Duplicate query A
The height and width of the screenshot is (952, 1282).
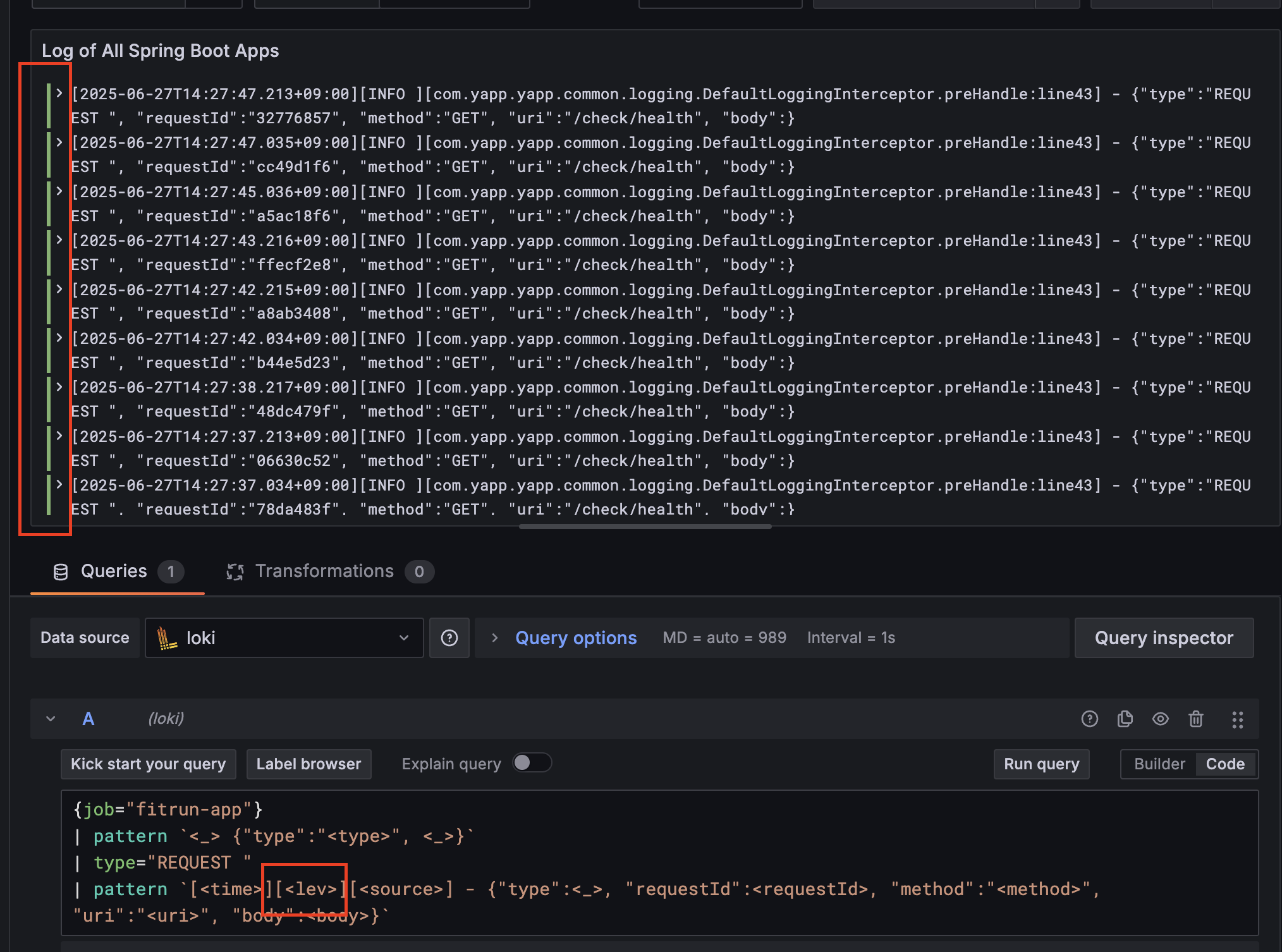click(x=1125, y=719)
